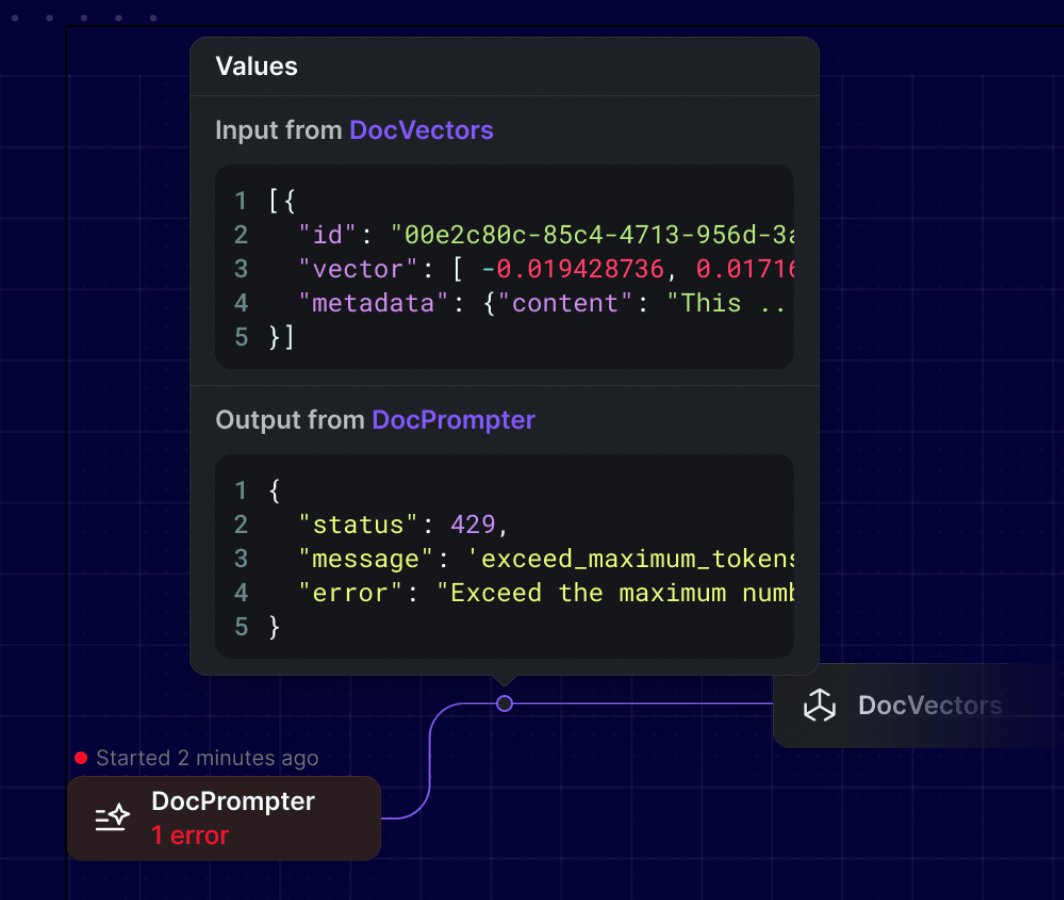
Task: Click the Started 2 minutes ago text
Action: click(x=207, y=757)
